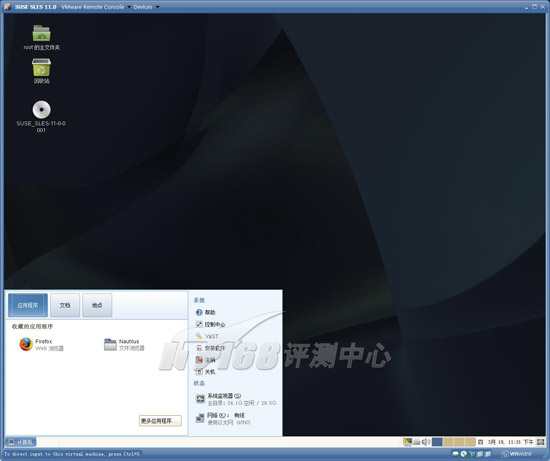Open System Monitor (系统监视器) status item
Viewport: 550px width, 461px height.
[236, 399]
